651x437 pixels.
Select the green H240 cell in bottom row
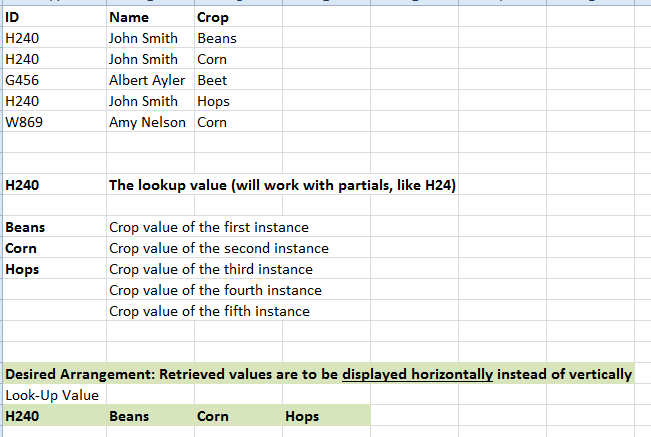[x=54, y=416]
